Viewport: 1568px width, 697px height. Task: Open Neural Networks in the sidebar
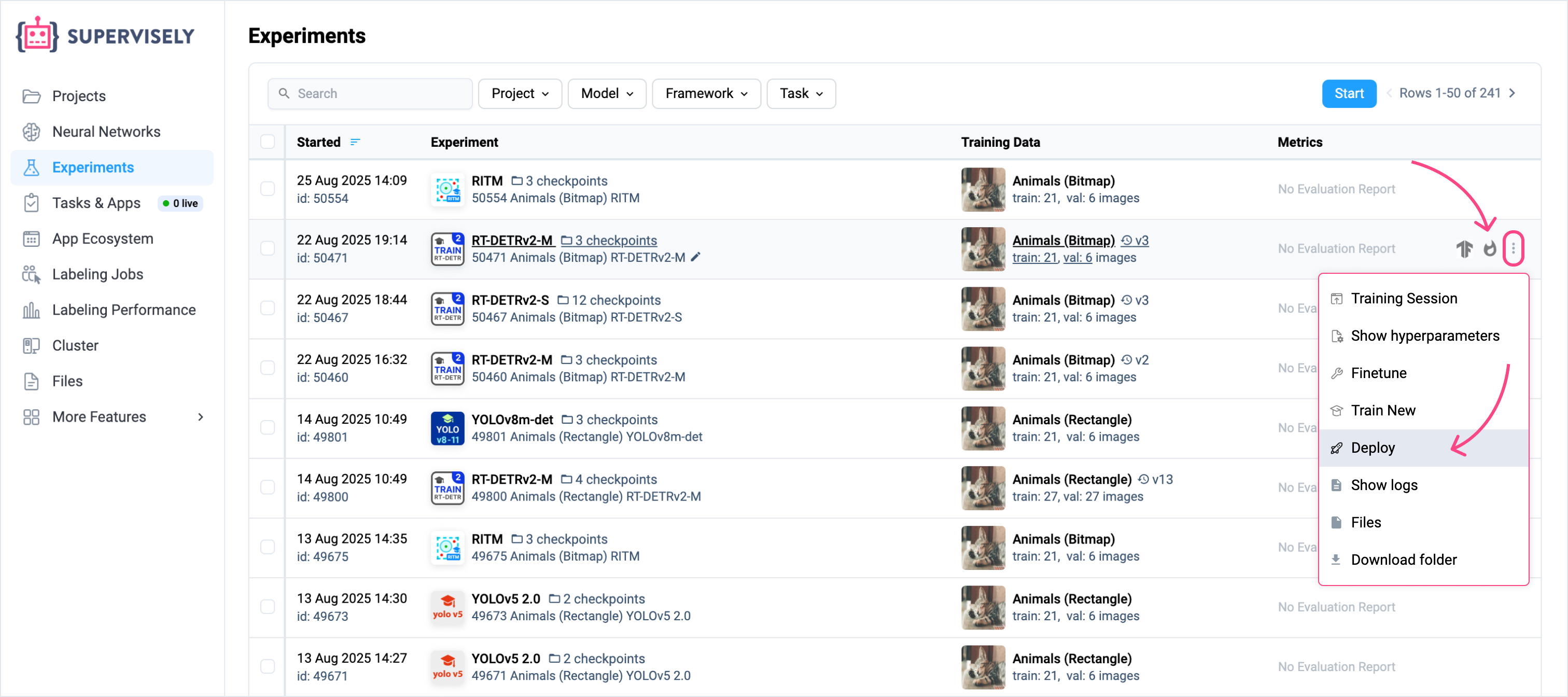coord(106,132)
